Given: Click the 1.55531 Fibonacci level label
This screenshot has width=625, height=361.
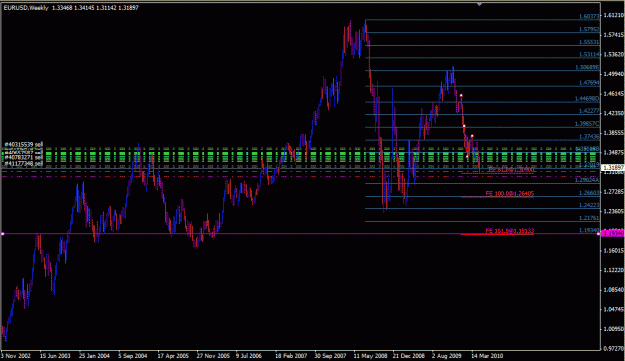Looking at the screenshot, I should click(589, 42).
